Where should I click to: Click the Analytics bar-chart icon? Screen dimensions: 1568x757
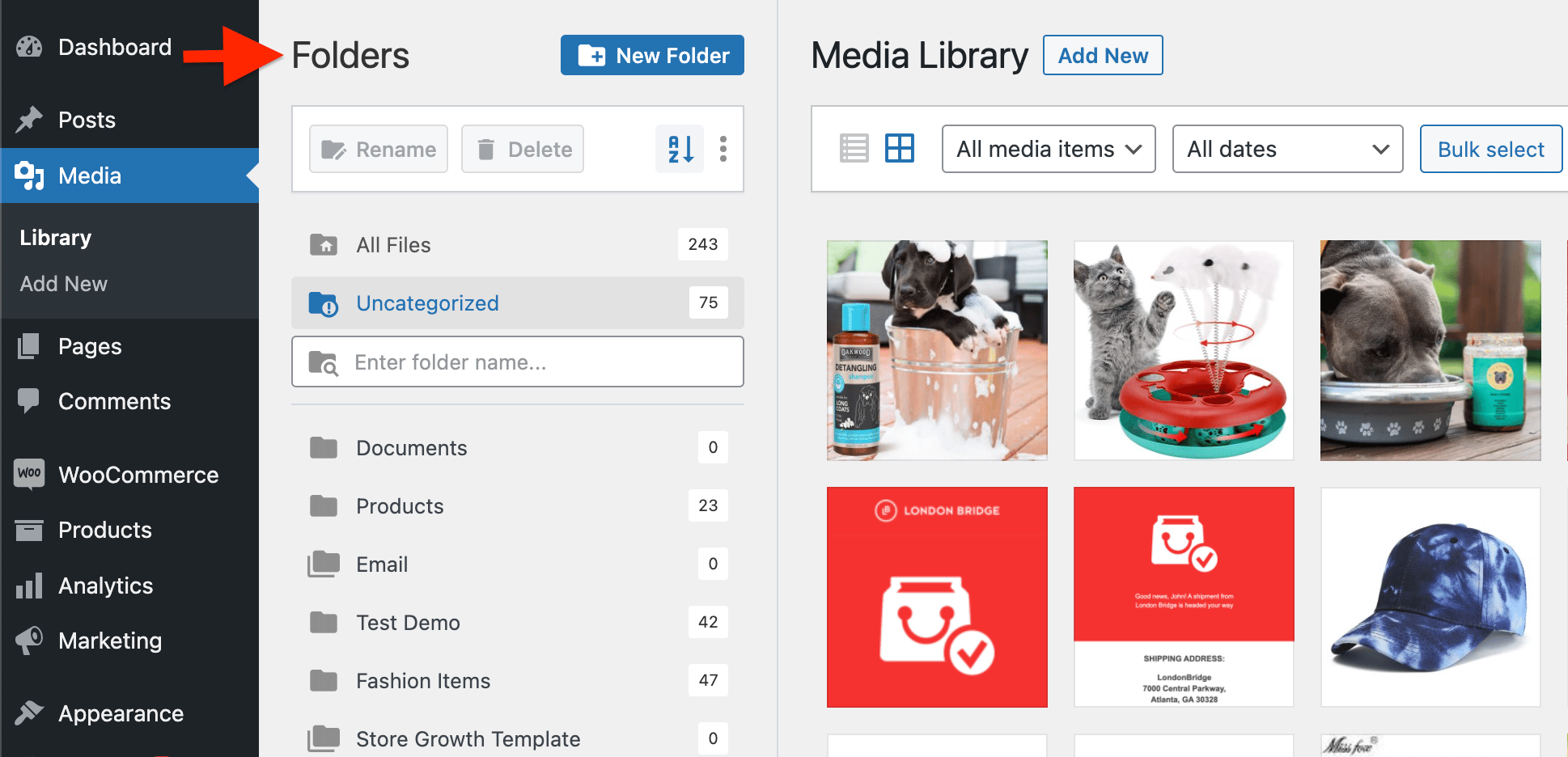(29, 586)
